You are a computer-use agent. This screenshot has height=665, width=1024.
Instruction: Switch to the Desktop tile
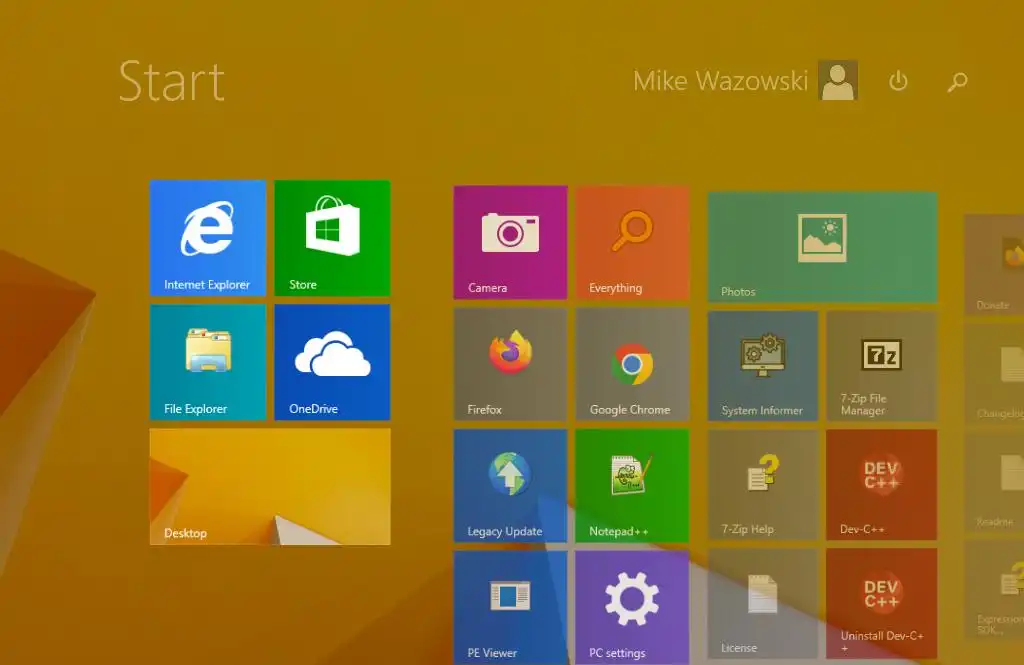tap(270, 487)
